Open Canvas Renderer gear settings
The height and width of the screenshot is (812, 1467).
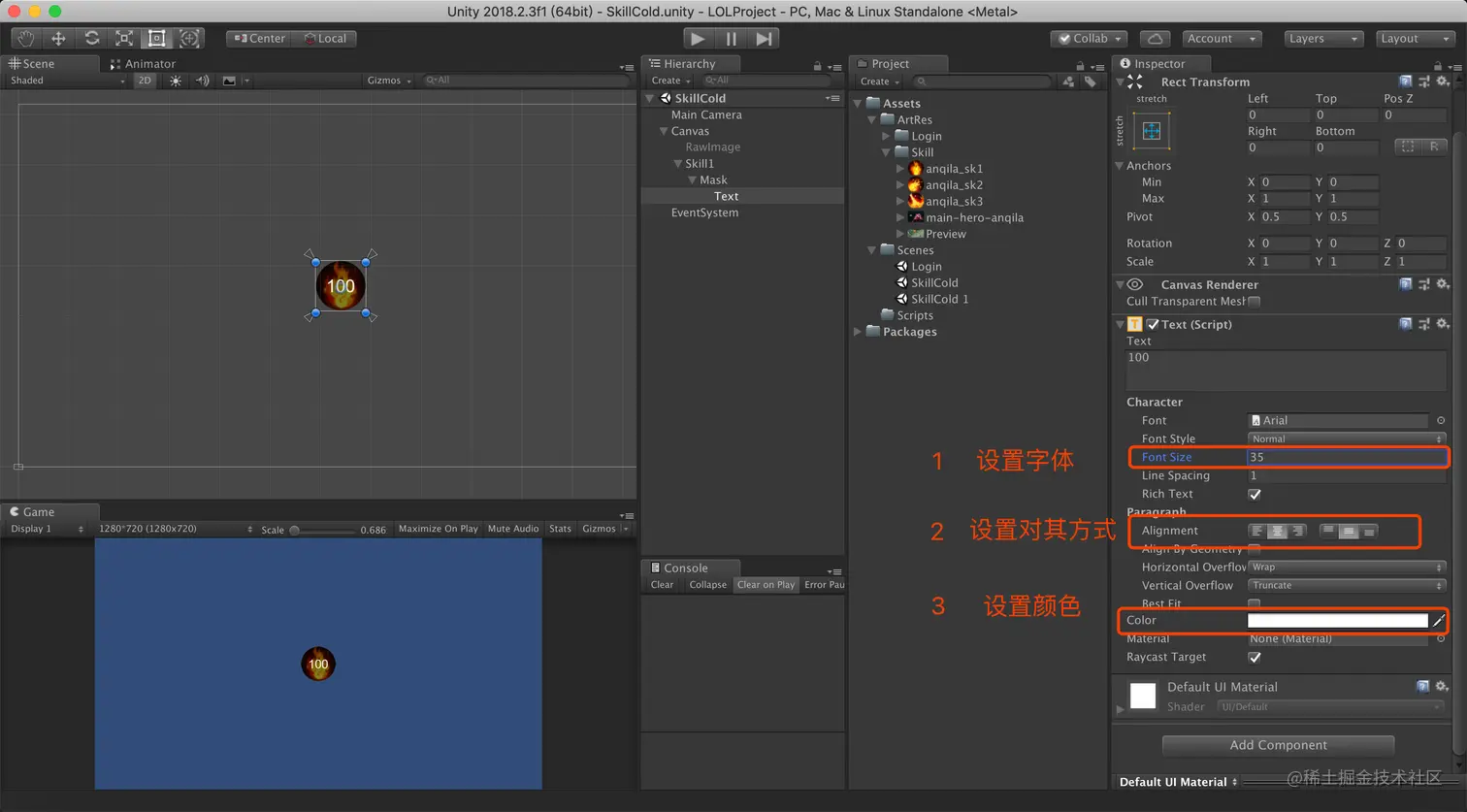1443,284
